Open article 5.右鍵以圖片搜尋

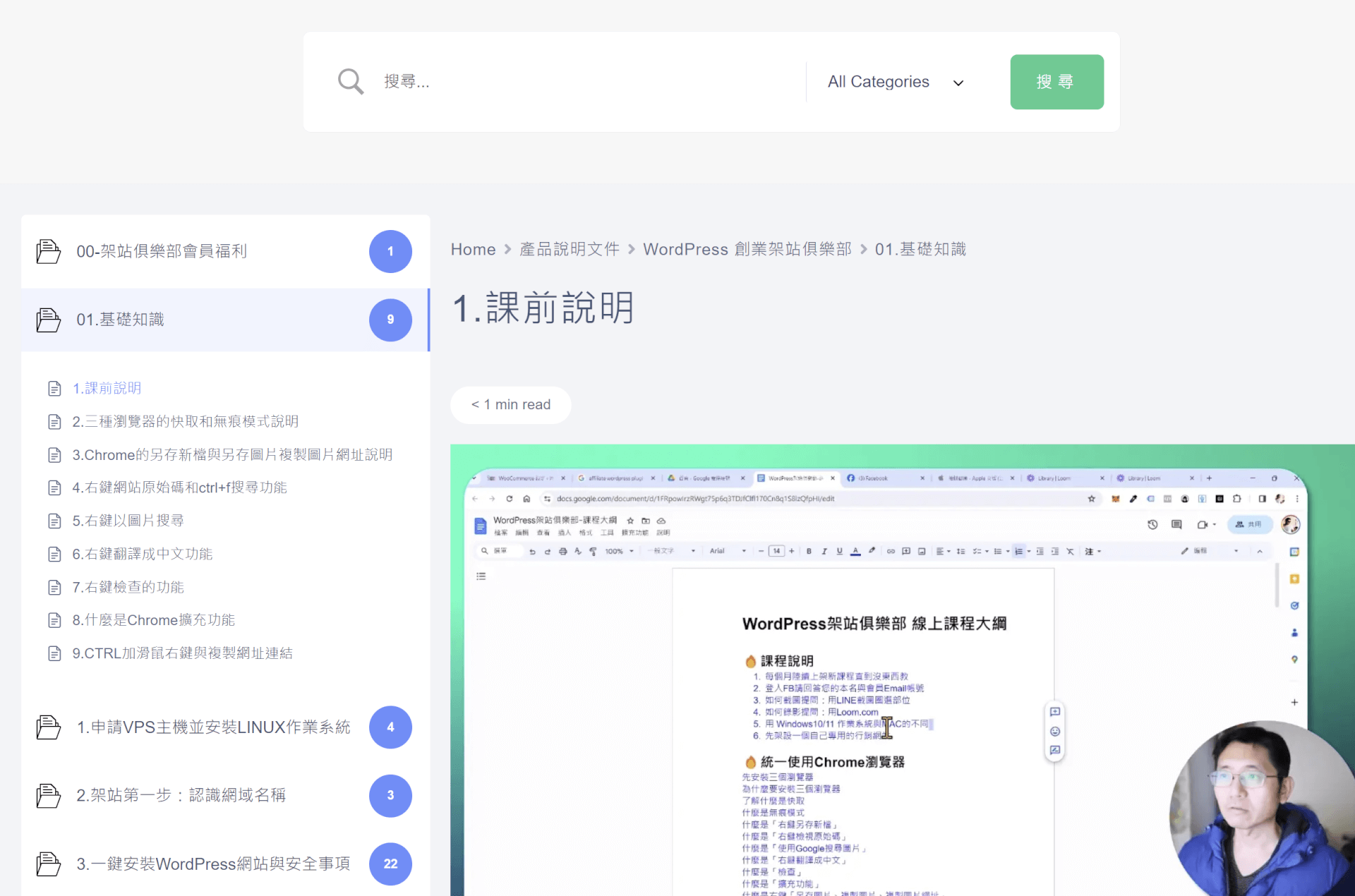[x=128, y=521]
